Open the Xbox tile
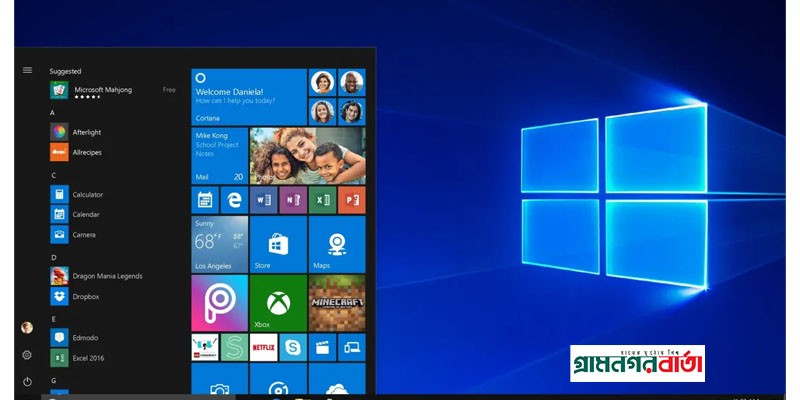 pos(278,303)
